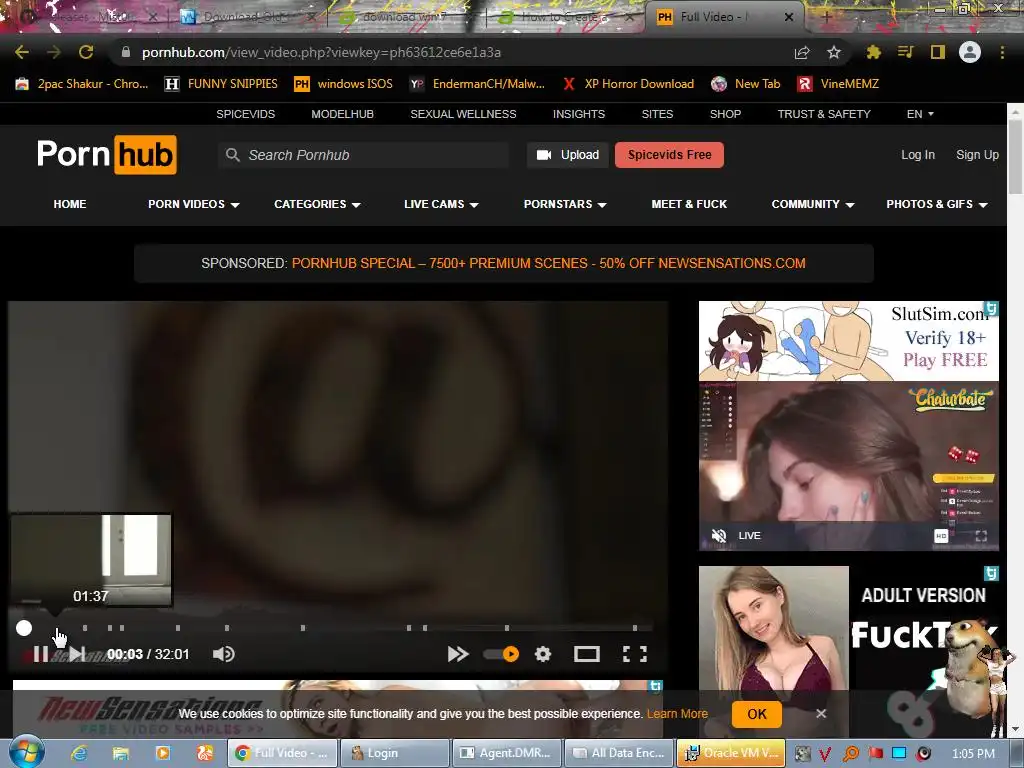Focus the Search Pornhub input field
The image size is (1024, 768).
[363, 155]
